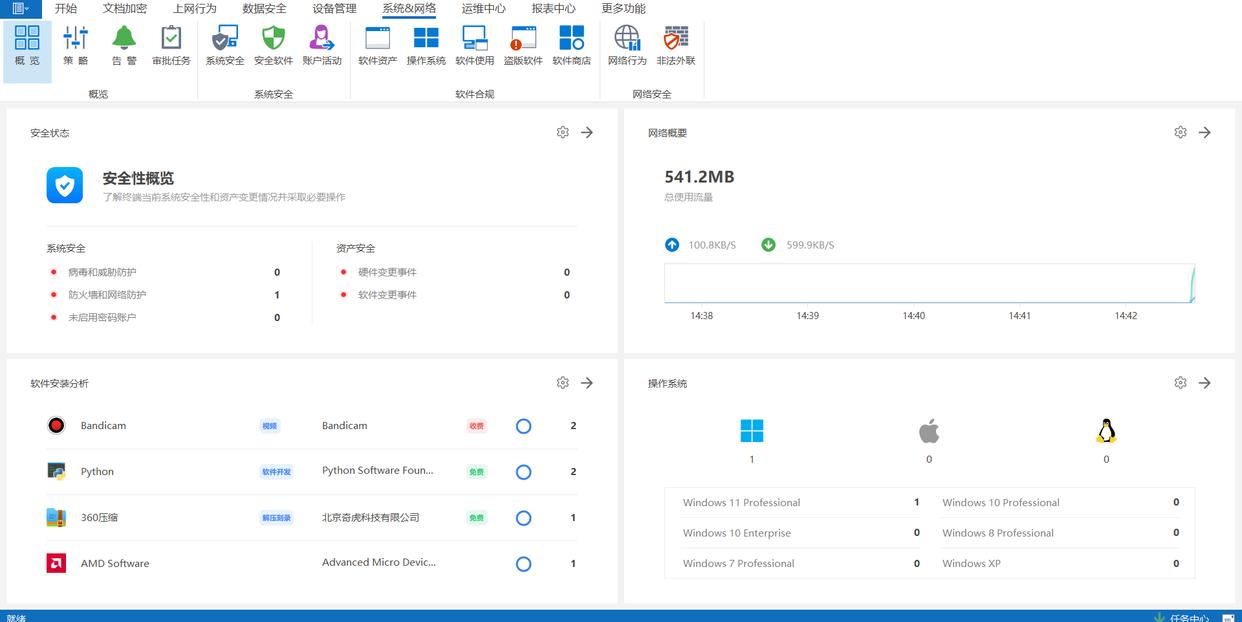Open 审批任务 approval tasks
This screenshot has width=1242, height=622.
[171, 45]
